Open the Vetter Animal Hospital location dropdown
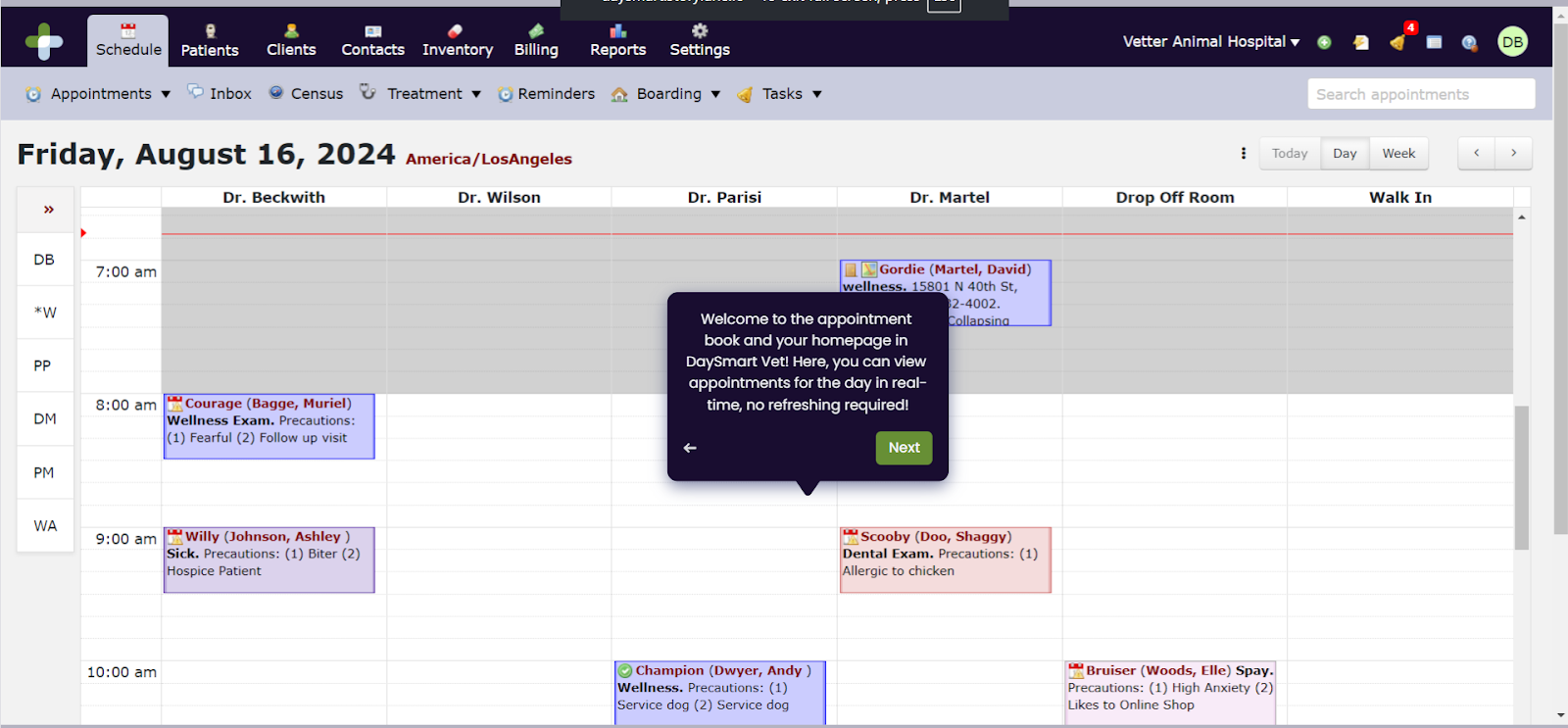Screen dimensions: 1568x728 (1211, 42)
